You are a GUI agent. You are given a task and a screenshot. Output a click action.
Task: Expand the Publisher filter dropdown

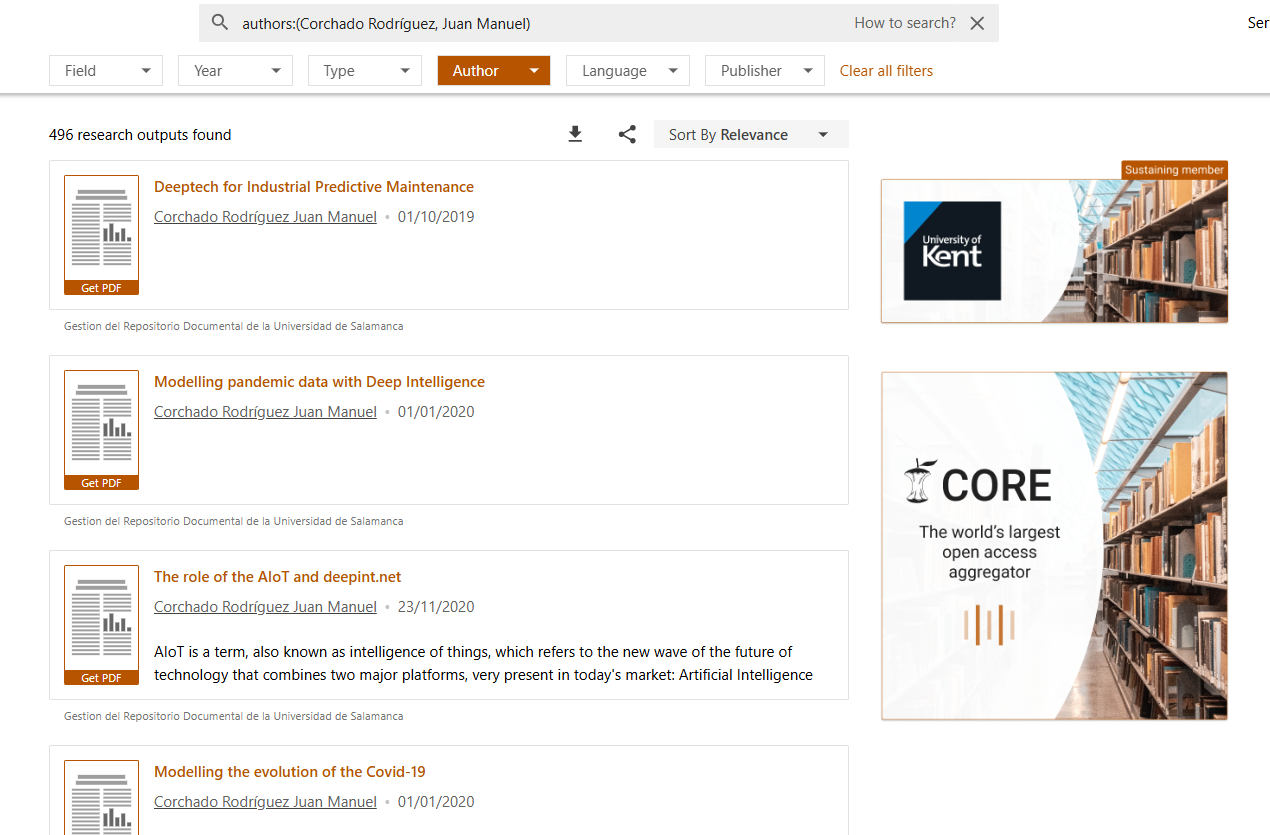(x=765, y=71)
